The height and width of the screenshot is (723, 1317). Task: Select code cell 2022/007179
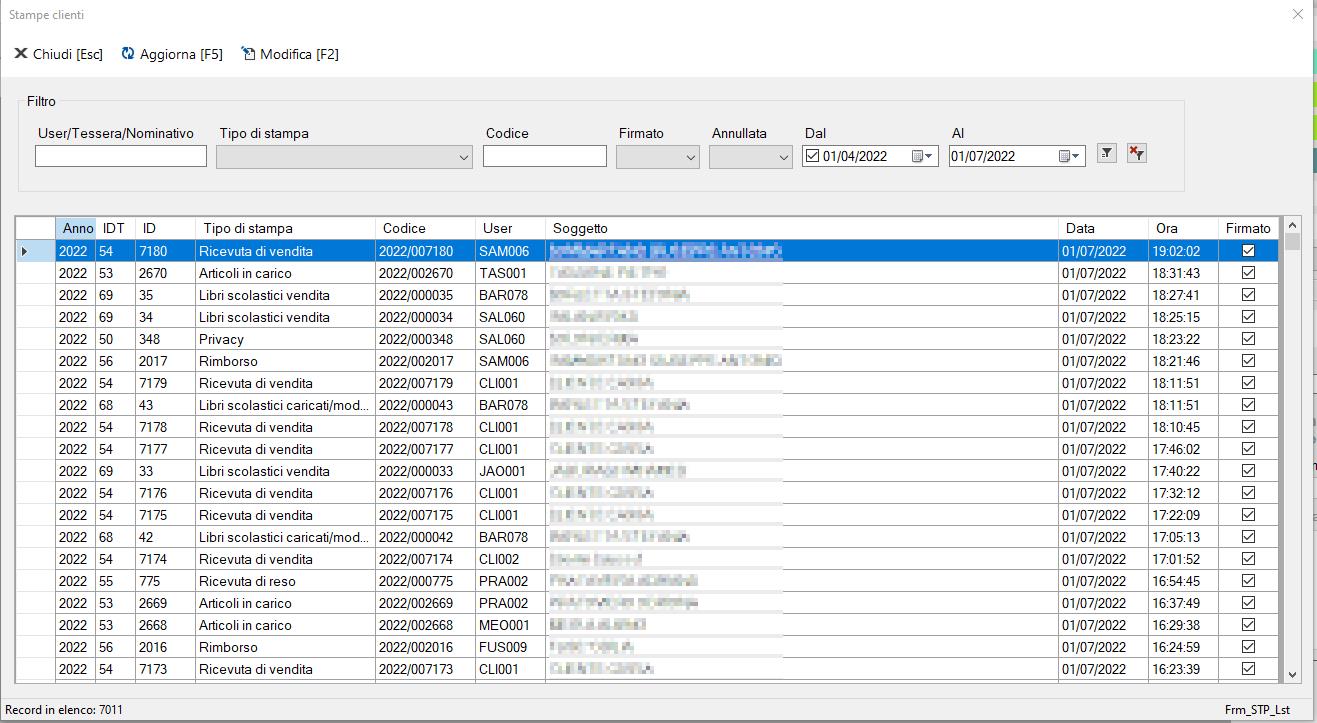pyautogui.click(x=425, y=383)
